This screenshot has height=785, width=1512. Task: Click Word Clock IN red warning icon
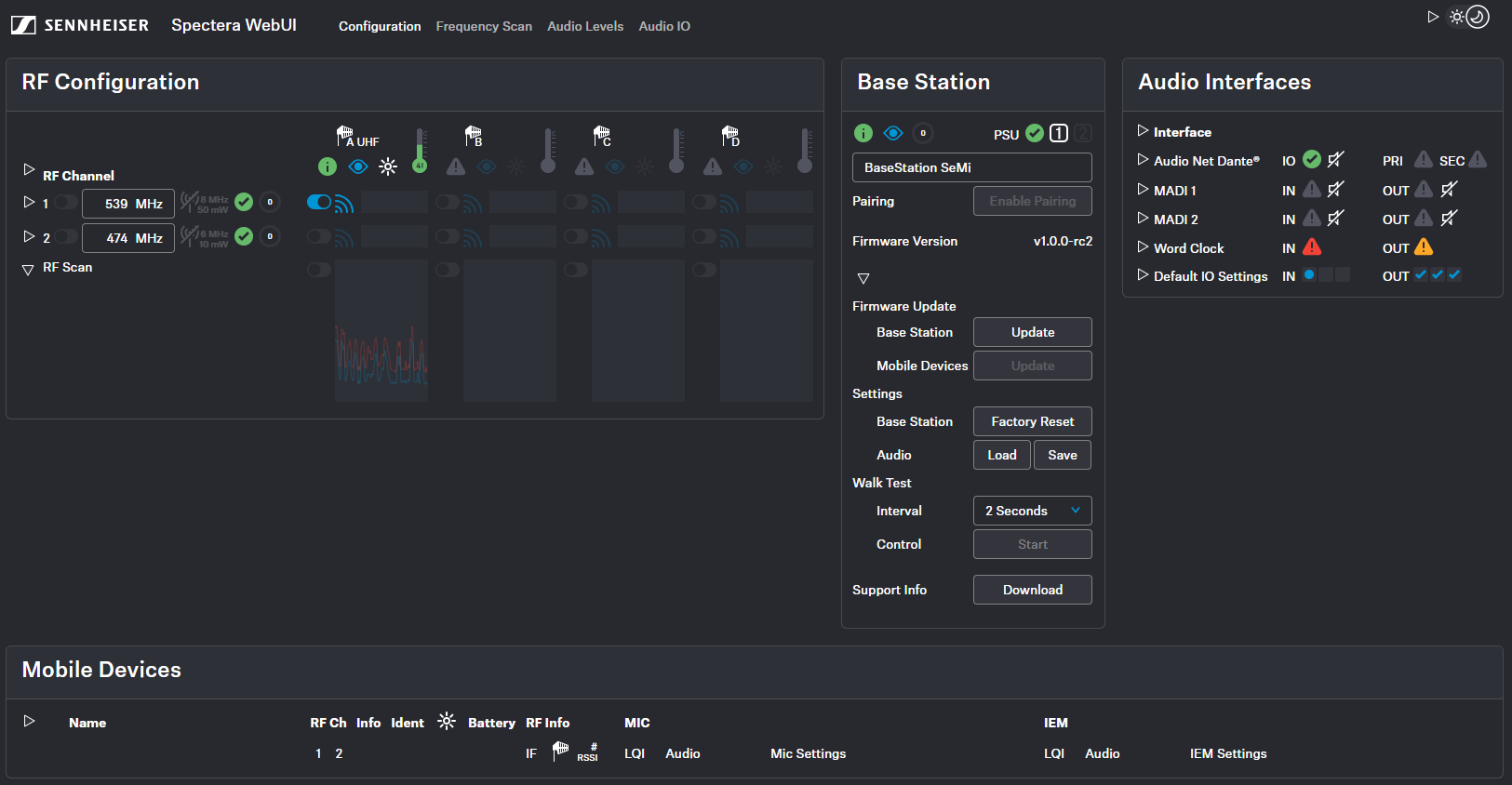click(x=1312, y=246)
